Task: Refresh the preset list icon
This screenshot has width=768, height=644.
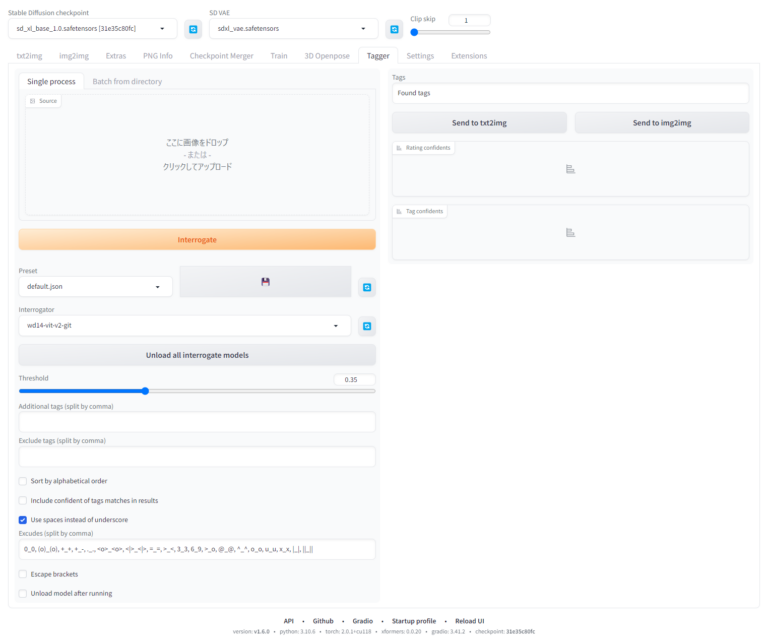Action: point(367,287)
